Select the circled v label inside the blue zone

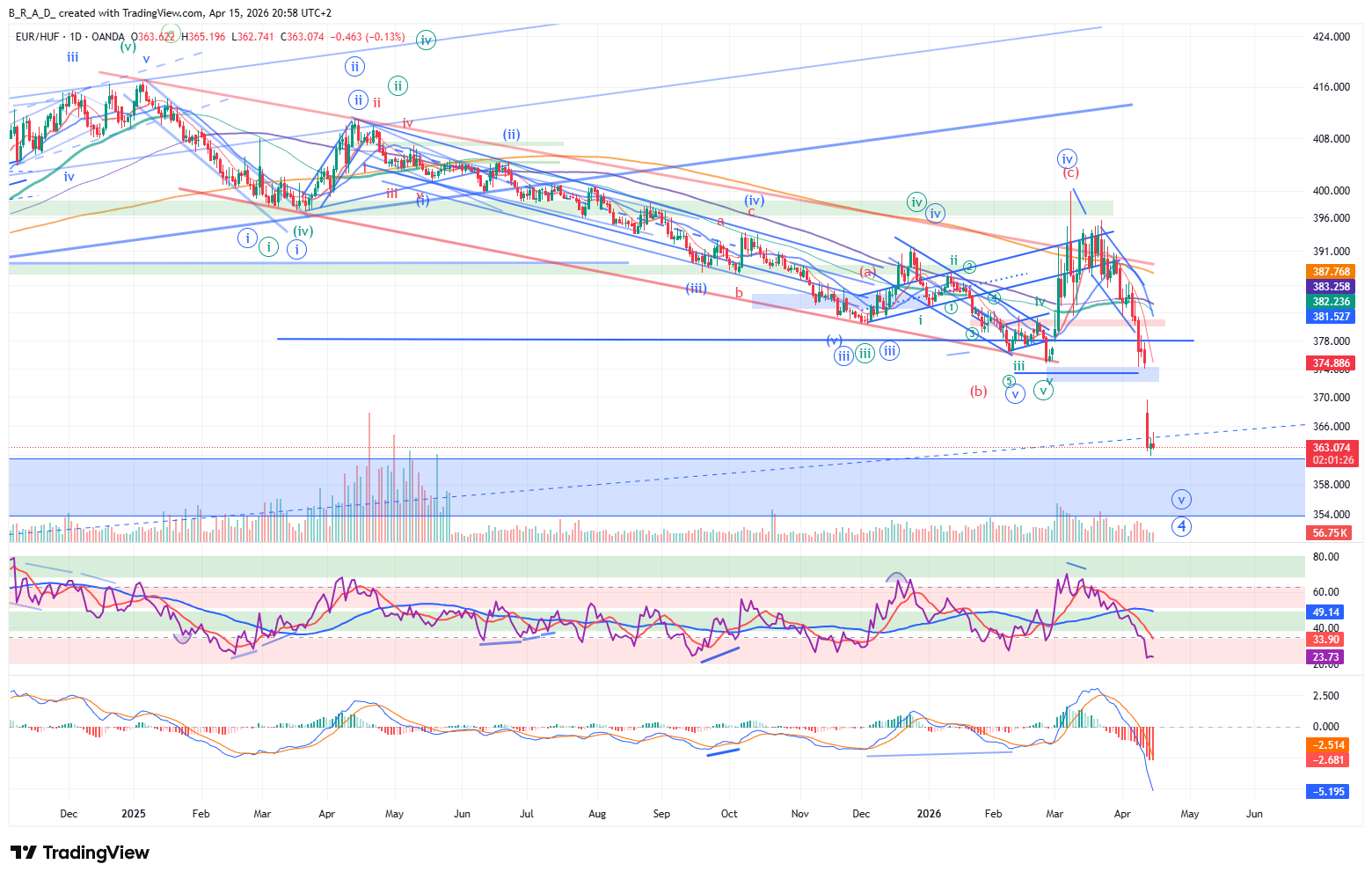coord(1181,500)
